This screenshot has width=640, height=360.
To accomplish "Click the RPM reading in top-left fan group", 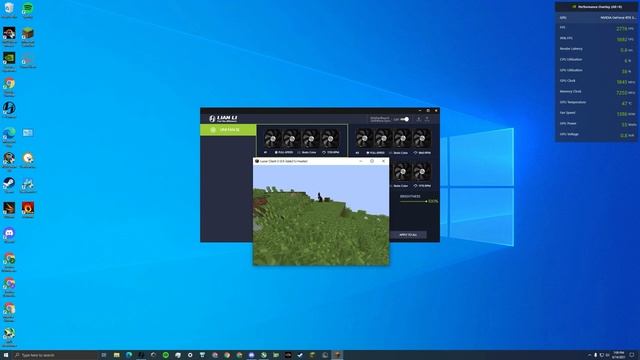I will (x=331, y=152).
